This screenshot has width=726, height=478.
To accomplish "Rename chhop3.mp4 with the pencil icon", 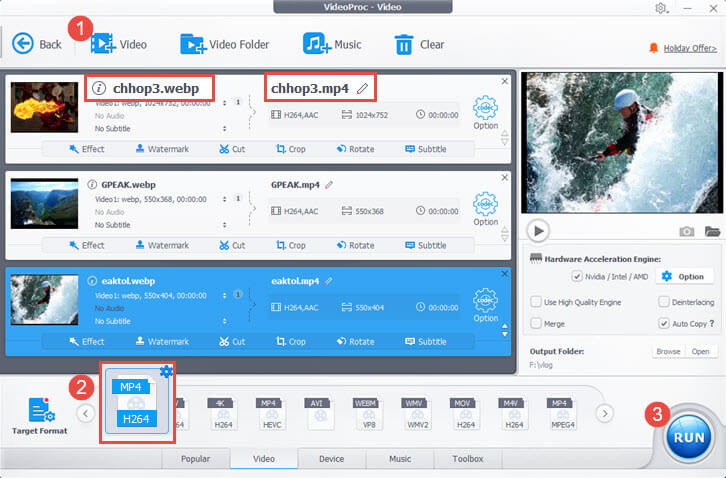I will point(363,88).
